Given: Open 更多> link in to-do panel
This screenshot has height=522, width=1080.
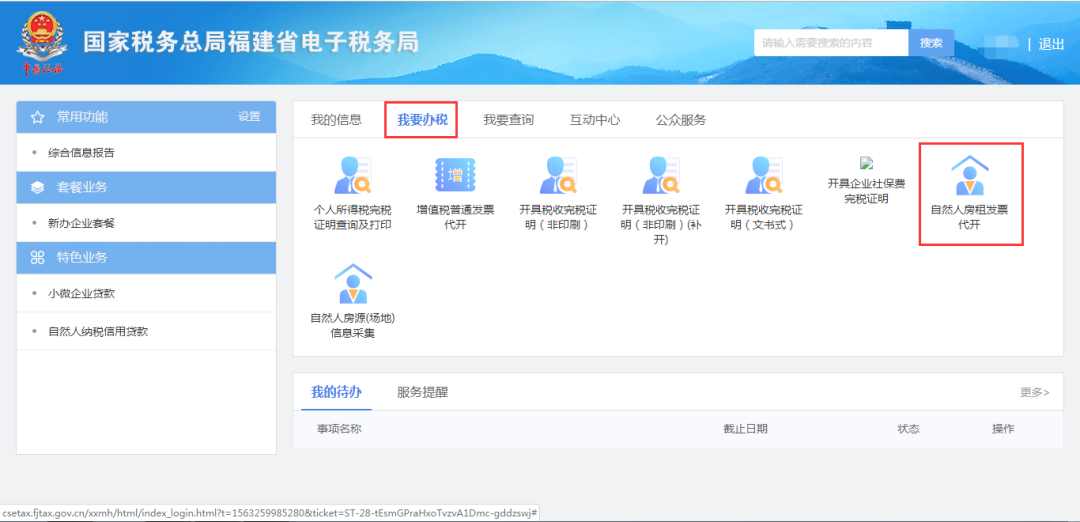Looking at the screenshot, I should 1035,393.
